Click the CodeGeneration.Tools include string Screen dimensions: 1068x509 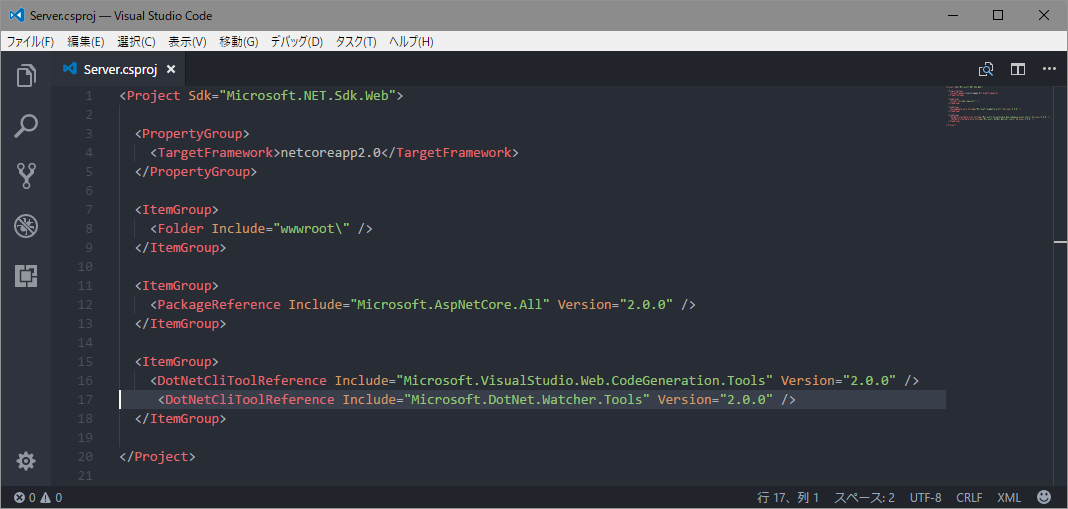point(584,380)
